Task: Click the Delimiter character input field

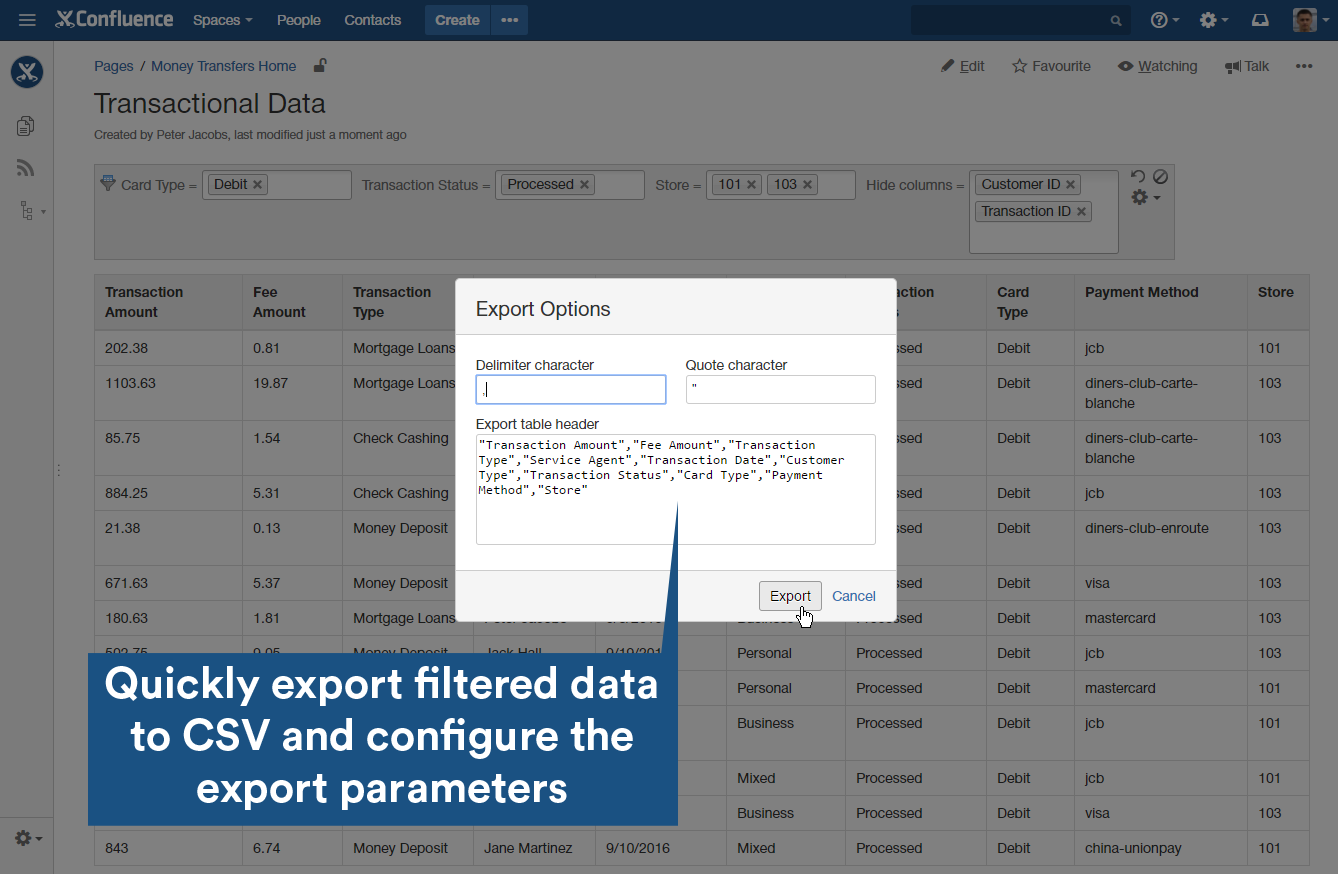Action: click(x=570, y=389)
